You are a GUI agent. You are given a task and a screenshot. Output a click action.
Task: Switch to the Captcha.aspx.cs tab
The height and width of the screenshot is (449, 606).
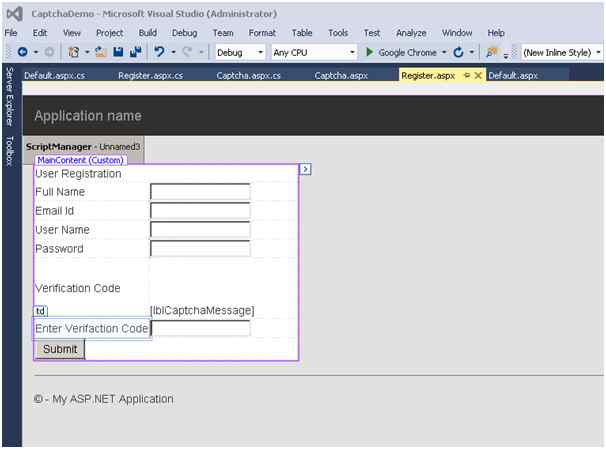pos(248,75)
